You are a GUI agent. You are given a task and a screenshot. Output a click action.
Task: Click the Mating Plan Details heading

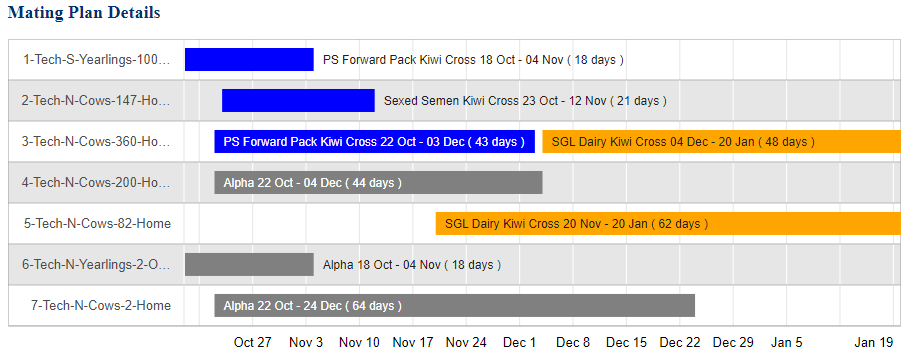84,12
